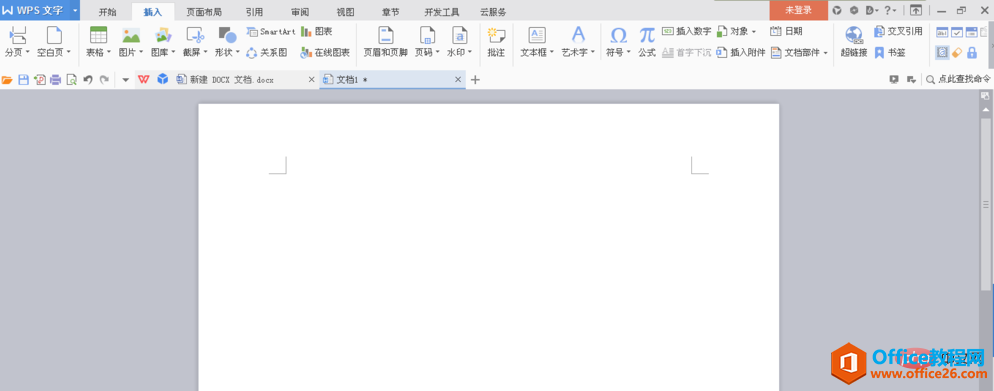Click the eraser icon in form controls
994x391 pixels.
tap(957, 53)
